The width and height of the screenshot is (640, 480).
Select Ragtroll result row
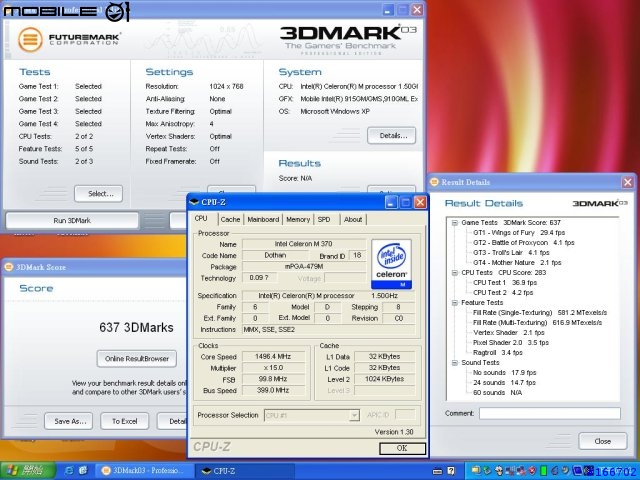pos(497,353)
